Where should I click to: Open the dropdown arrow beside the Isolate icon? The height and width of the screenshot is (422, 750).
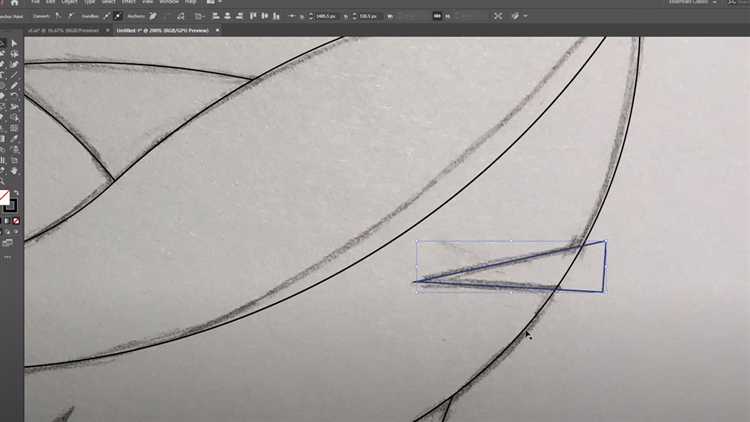pos(525,16)
